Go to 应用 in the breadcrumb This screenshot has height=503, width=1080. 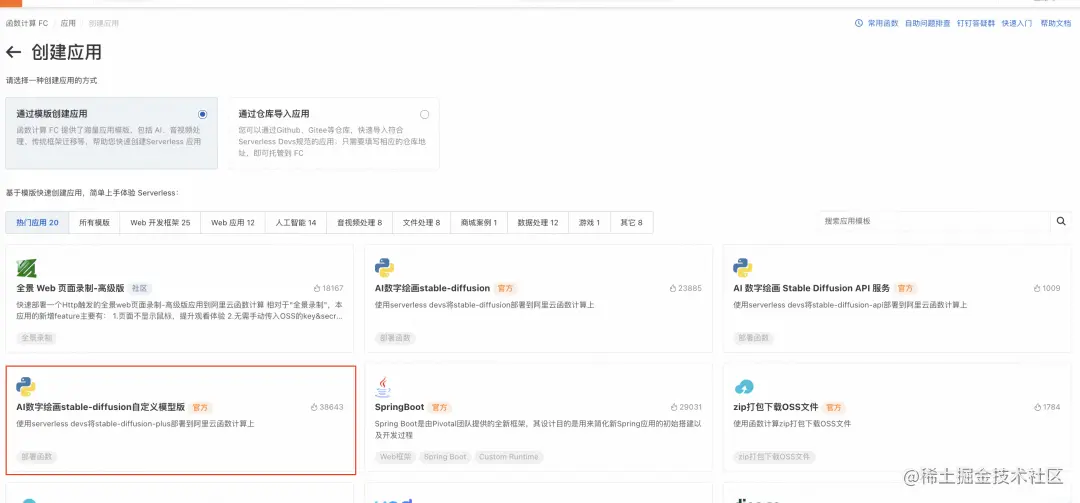point(68,23)
